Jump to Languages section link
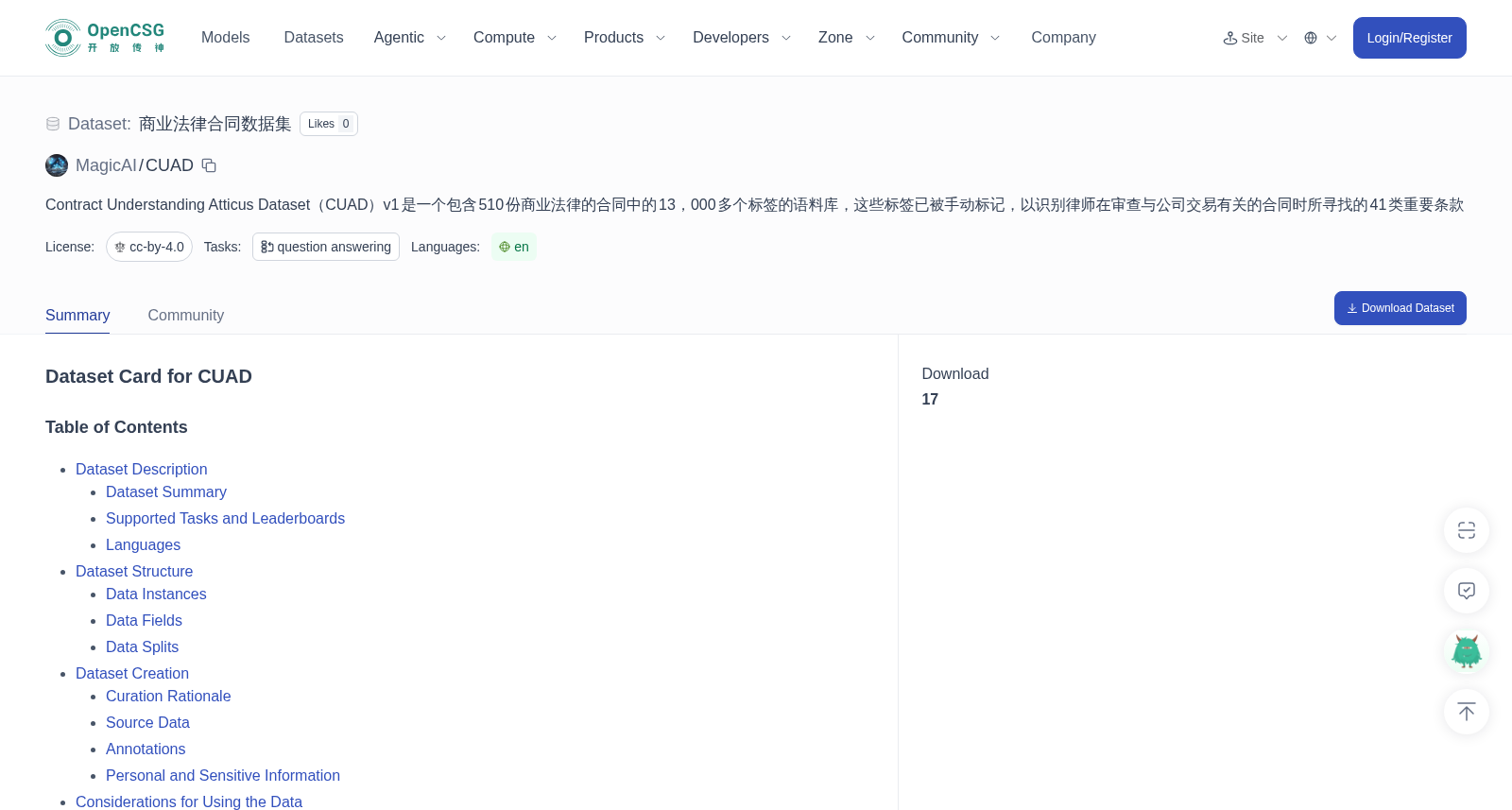 tap(143, 544)
